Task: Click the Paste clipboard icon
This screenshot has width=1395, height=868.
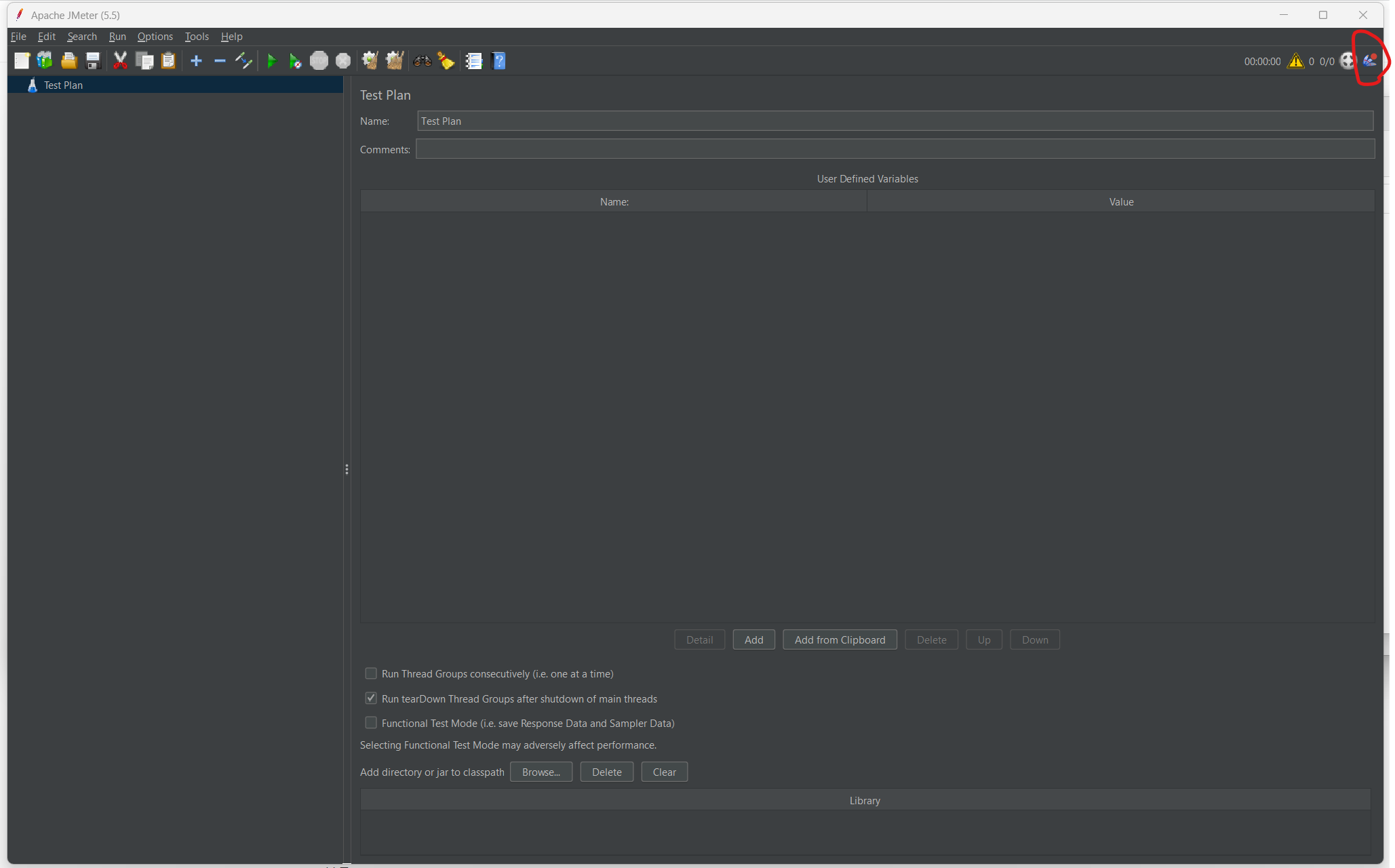Action: [168, 61]
